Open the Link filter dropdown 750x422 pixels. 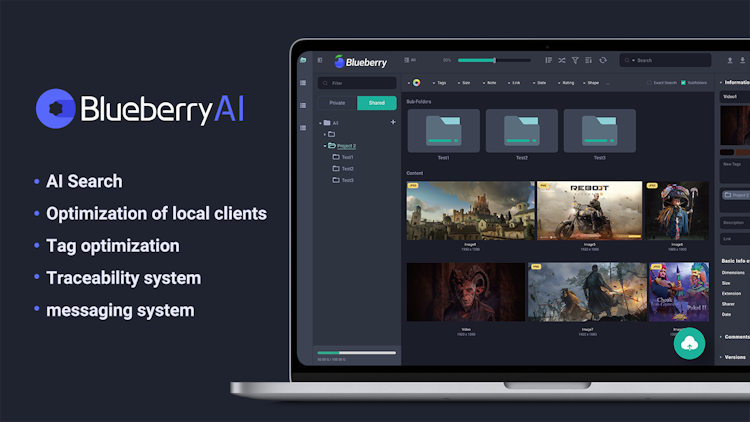514,83
